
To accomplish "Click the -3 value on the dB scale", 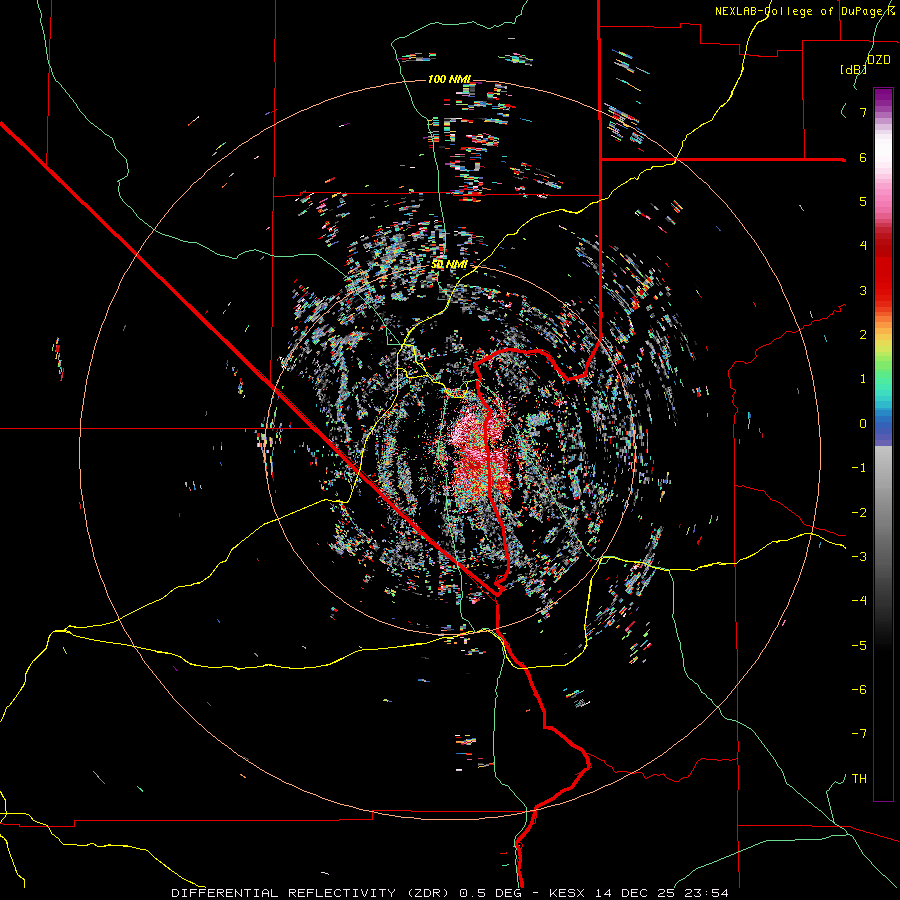I will pyautogui.click(x=859, y=557).
